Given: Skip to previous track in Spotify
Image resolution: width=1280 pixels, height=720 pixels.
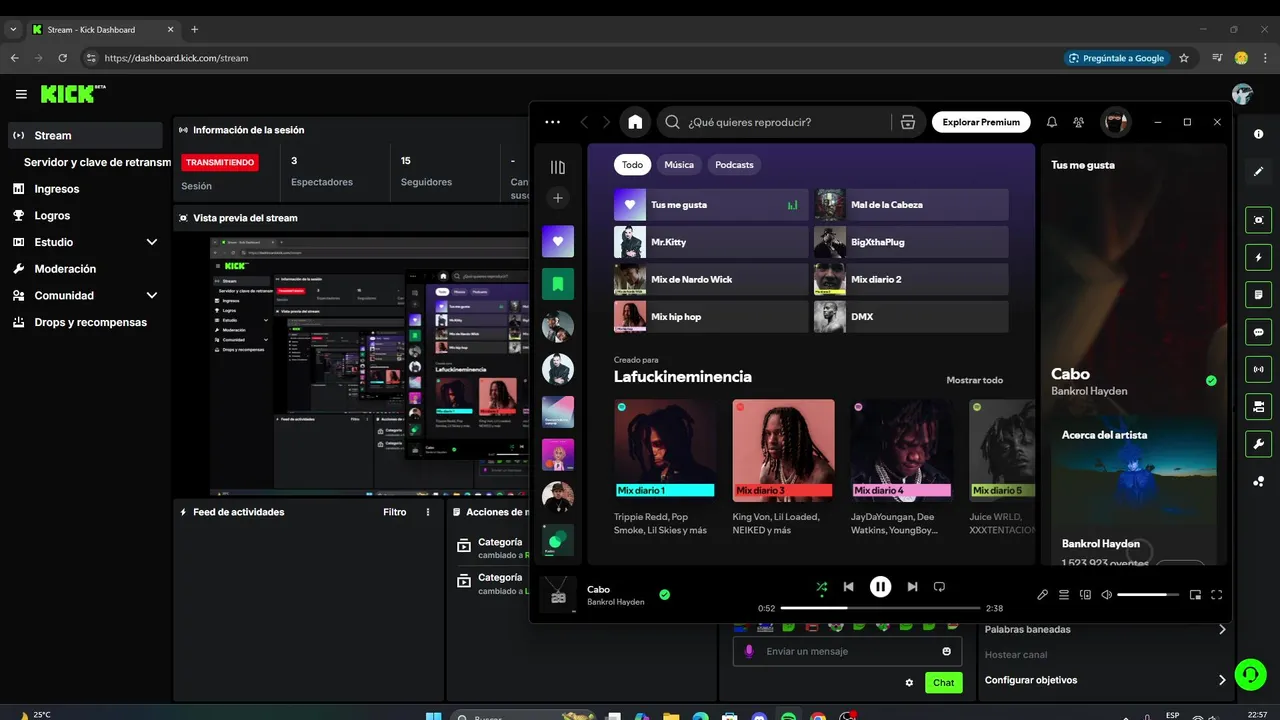Looking at the screenshot, I should [x=848, y=587].
